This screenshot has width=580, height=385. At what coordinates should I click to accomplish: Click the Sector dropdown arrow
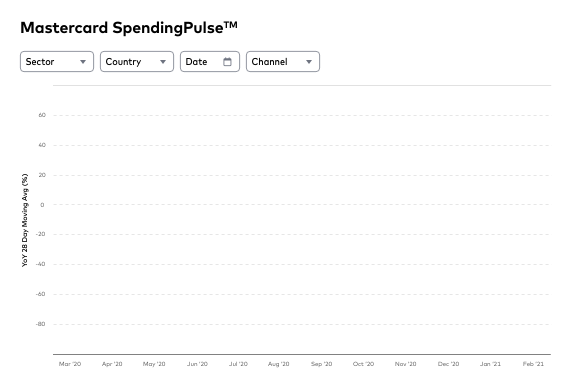tap(83, 62)
